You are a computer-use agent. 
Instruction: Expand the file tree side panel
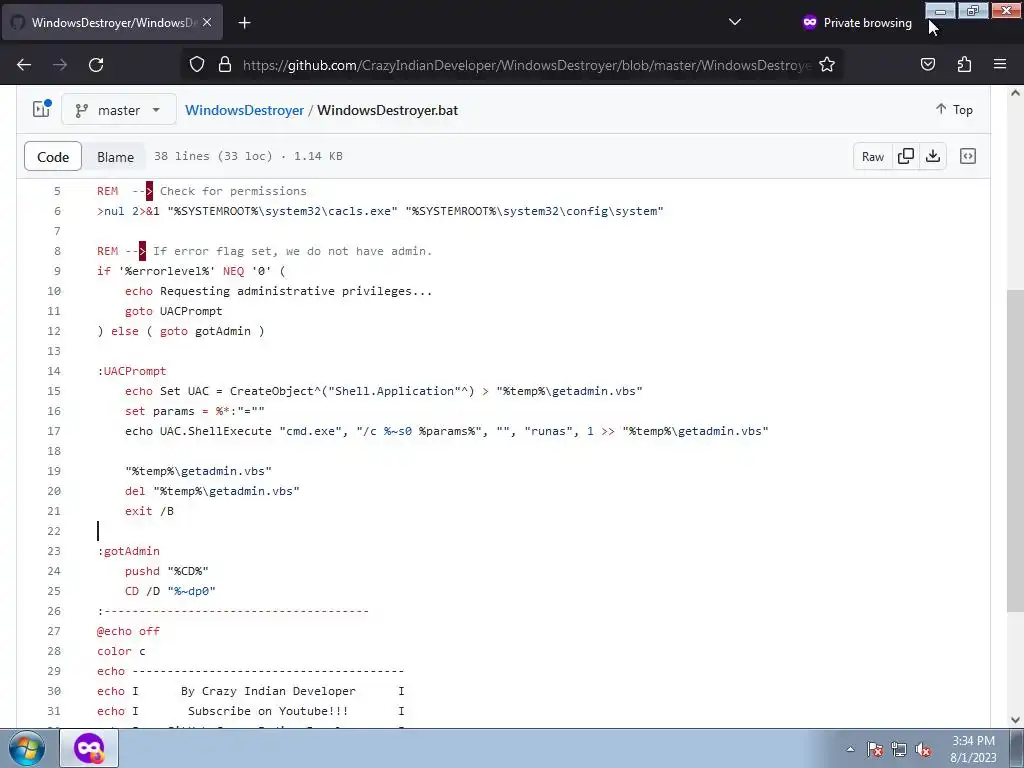coord(42,109)
